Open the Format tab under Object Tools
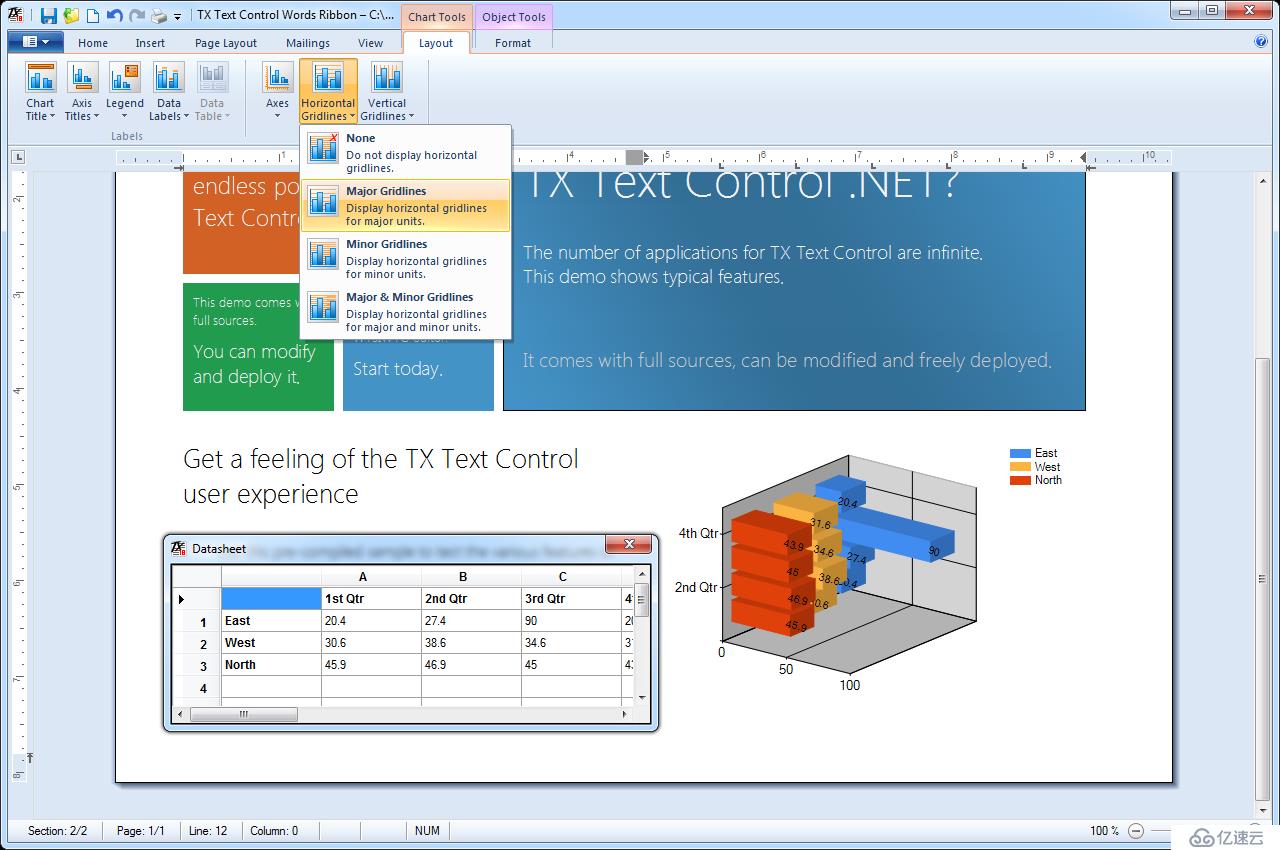Viewport: 1280px width, 850px height. [513, 43]
